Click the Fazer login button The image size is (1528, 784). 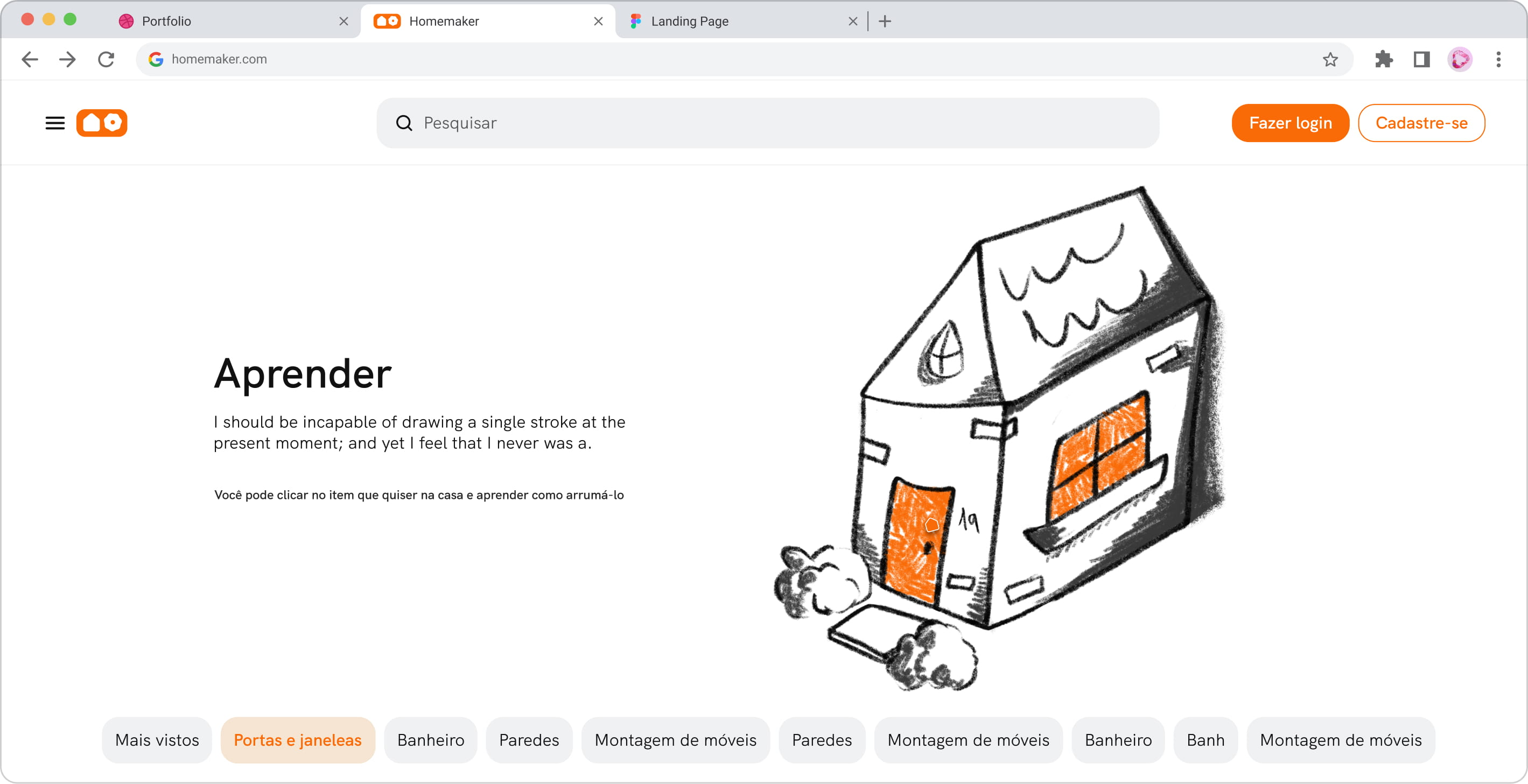[x=1289, y=123]
